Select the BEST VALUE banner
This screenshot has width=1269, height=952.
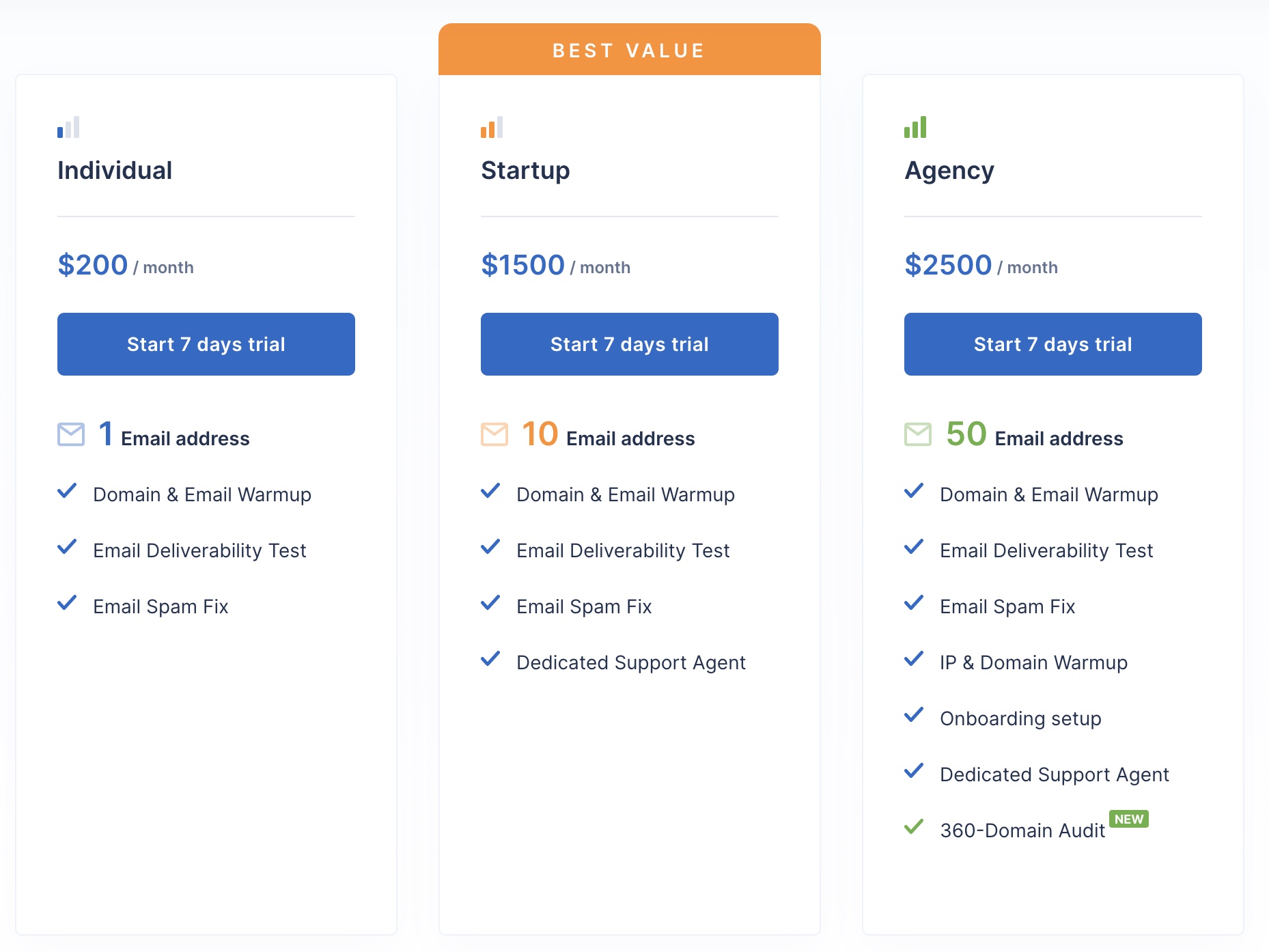click(x=630, y=50)
